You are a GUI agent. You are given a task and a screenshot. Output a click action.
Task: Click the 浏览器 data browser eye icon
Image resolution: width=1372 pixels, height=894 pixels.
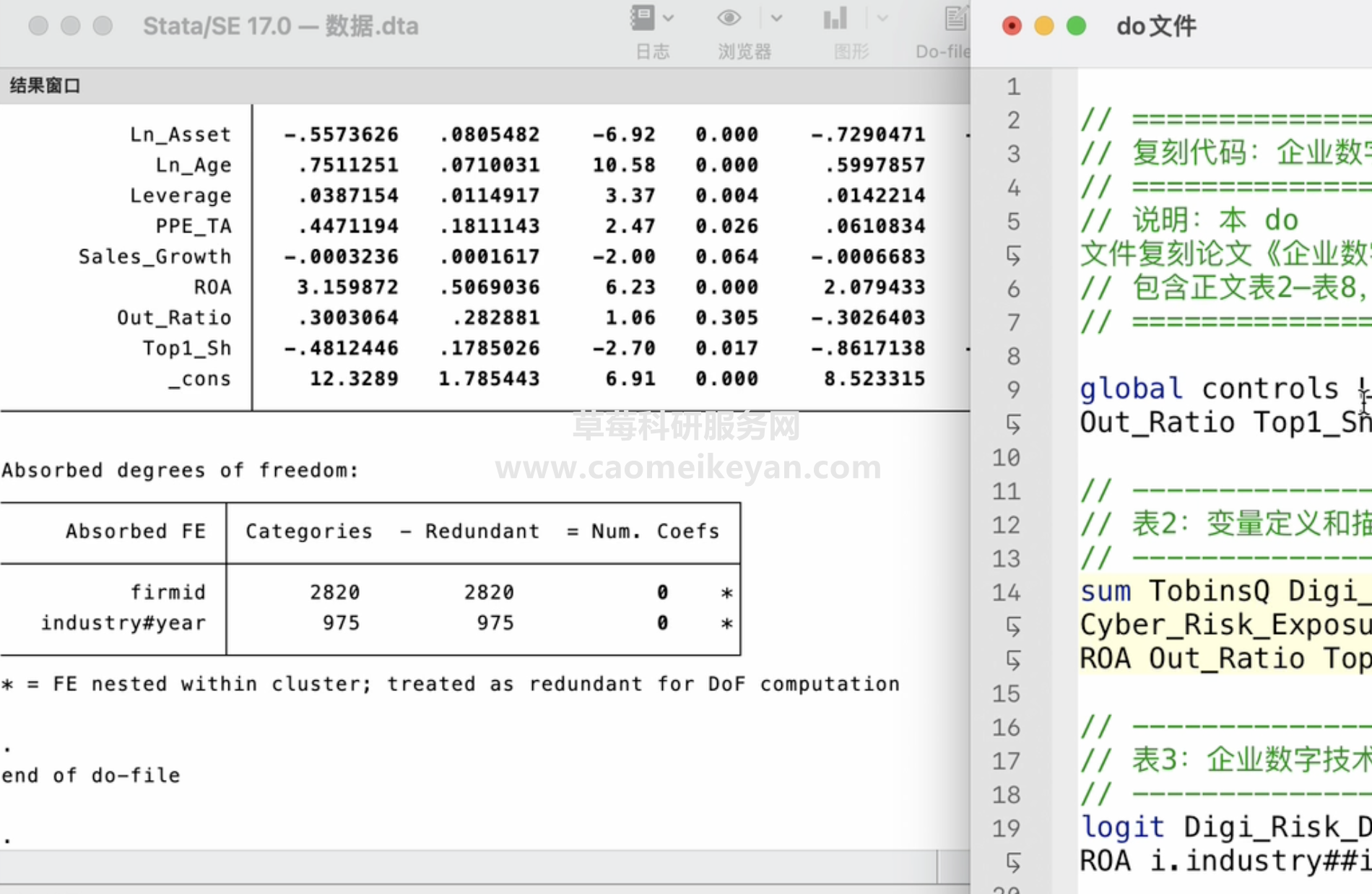point(729,18)
